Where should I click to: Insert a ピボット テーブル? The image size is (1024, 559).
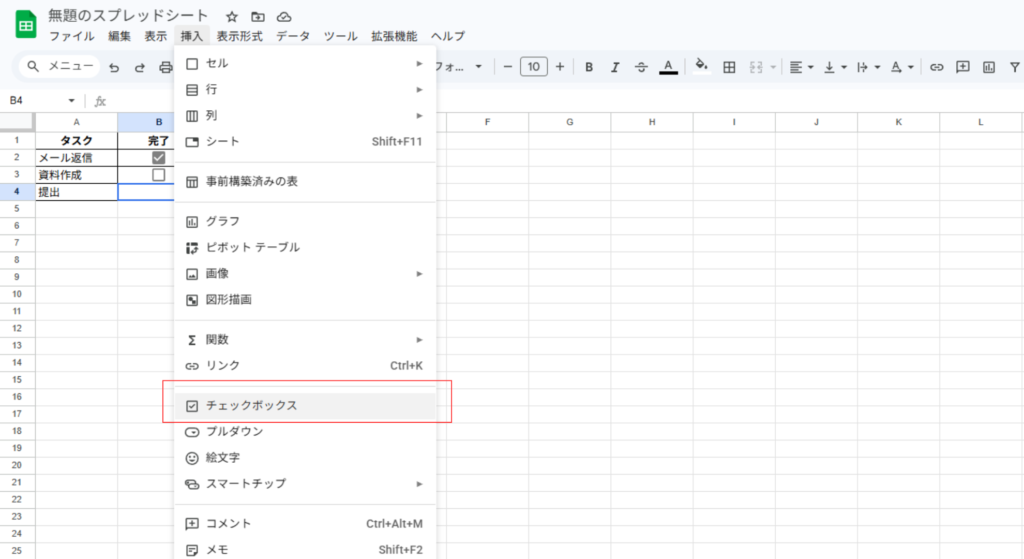[x=305, y=248]
